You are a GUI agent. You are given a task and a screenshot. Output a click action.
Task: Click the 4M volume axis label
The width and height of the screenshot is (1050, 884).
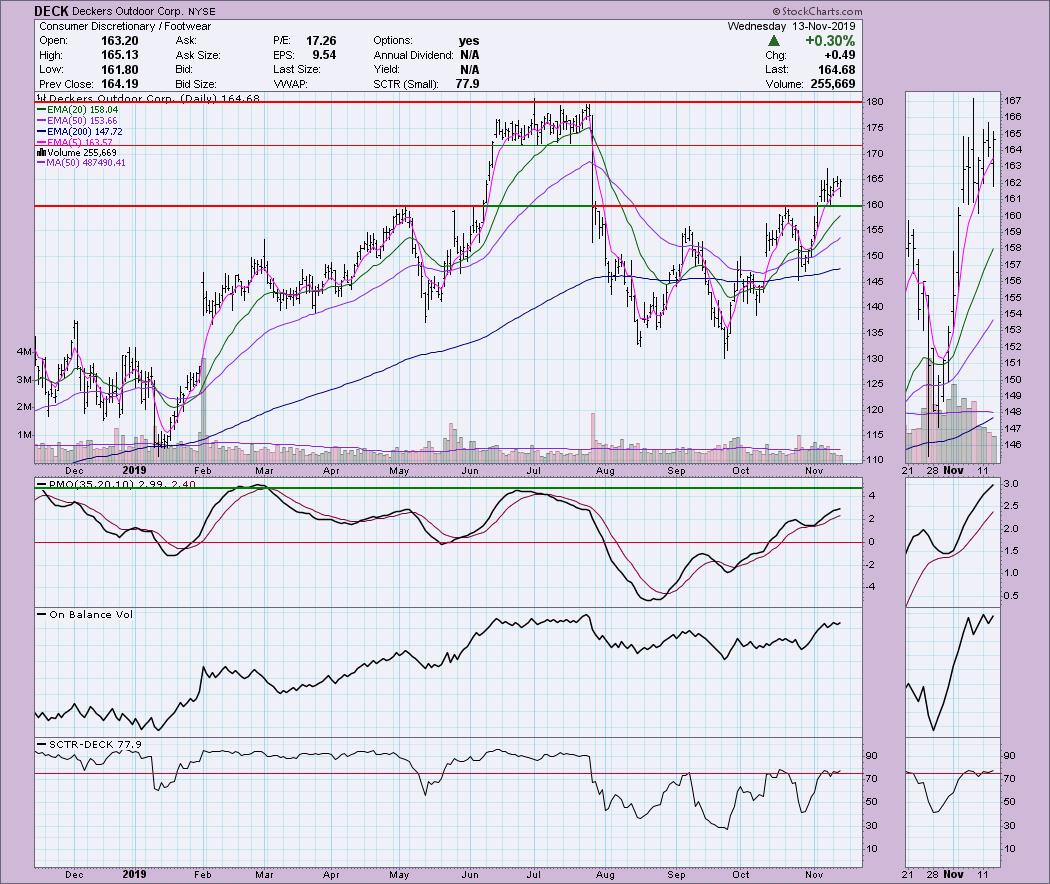pos(23,352)
